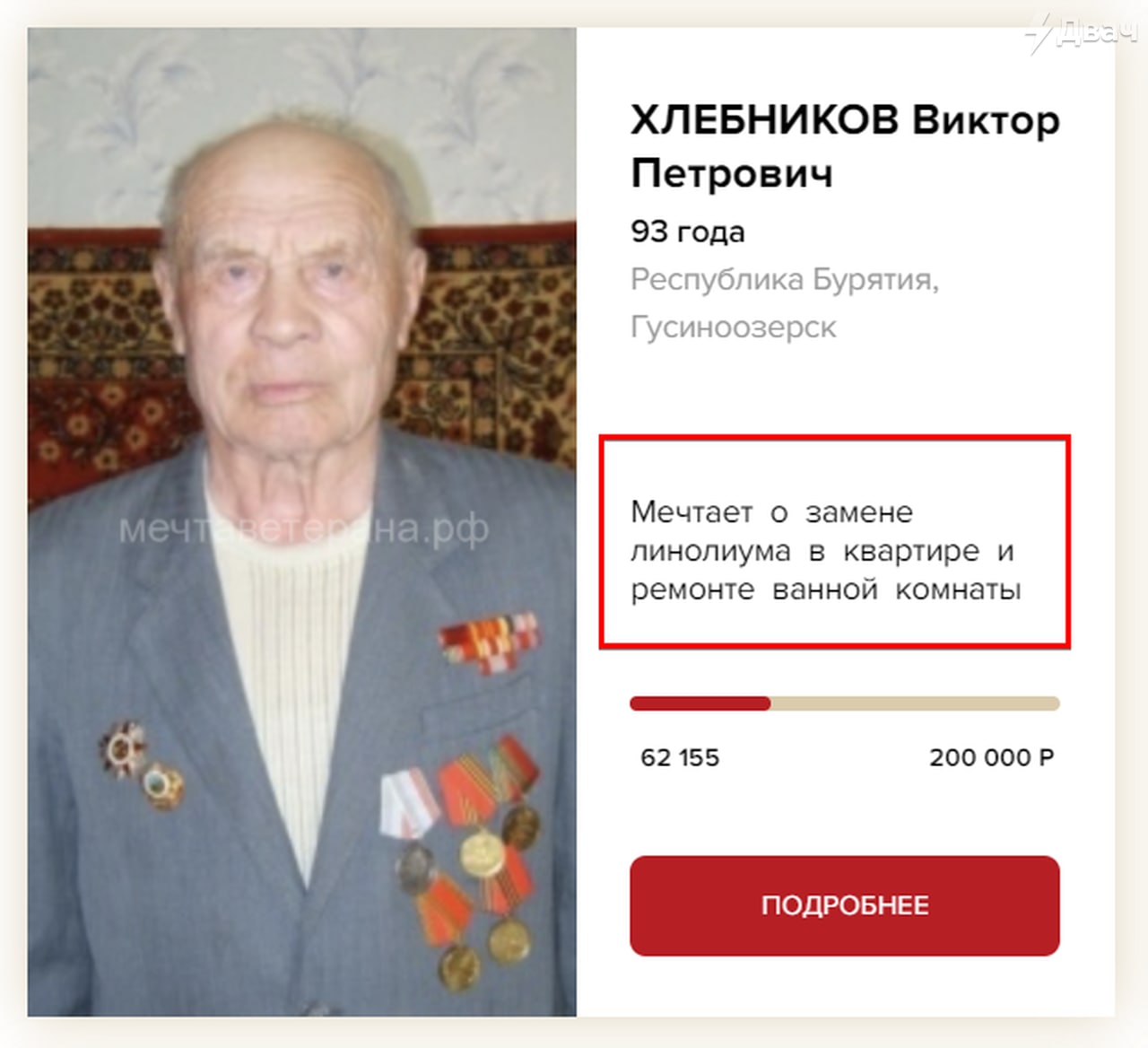Click the age label 93 года
Viewport: 1148px width, 1048px height.
point(687,231)
